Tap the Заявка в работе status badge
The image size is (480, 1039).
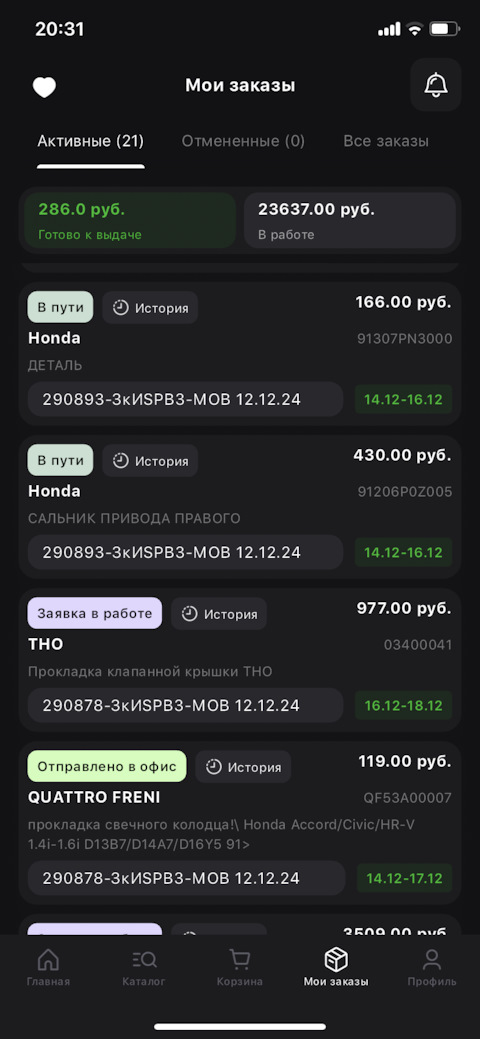point(94,614)
